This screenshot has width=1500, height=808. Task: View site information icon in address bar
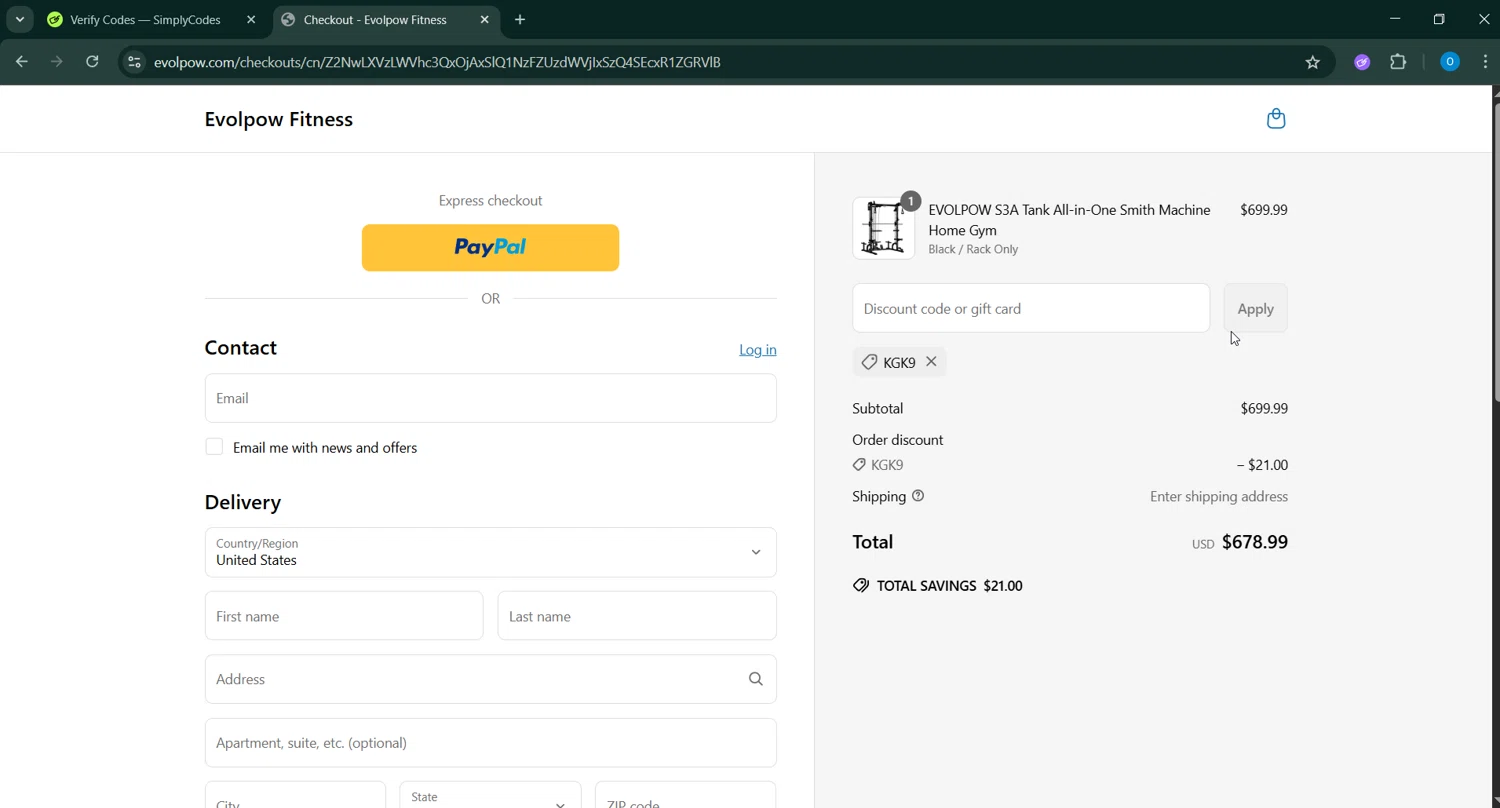click(134, 62)
